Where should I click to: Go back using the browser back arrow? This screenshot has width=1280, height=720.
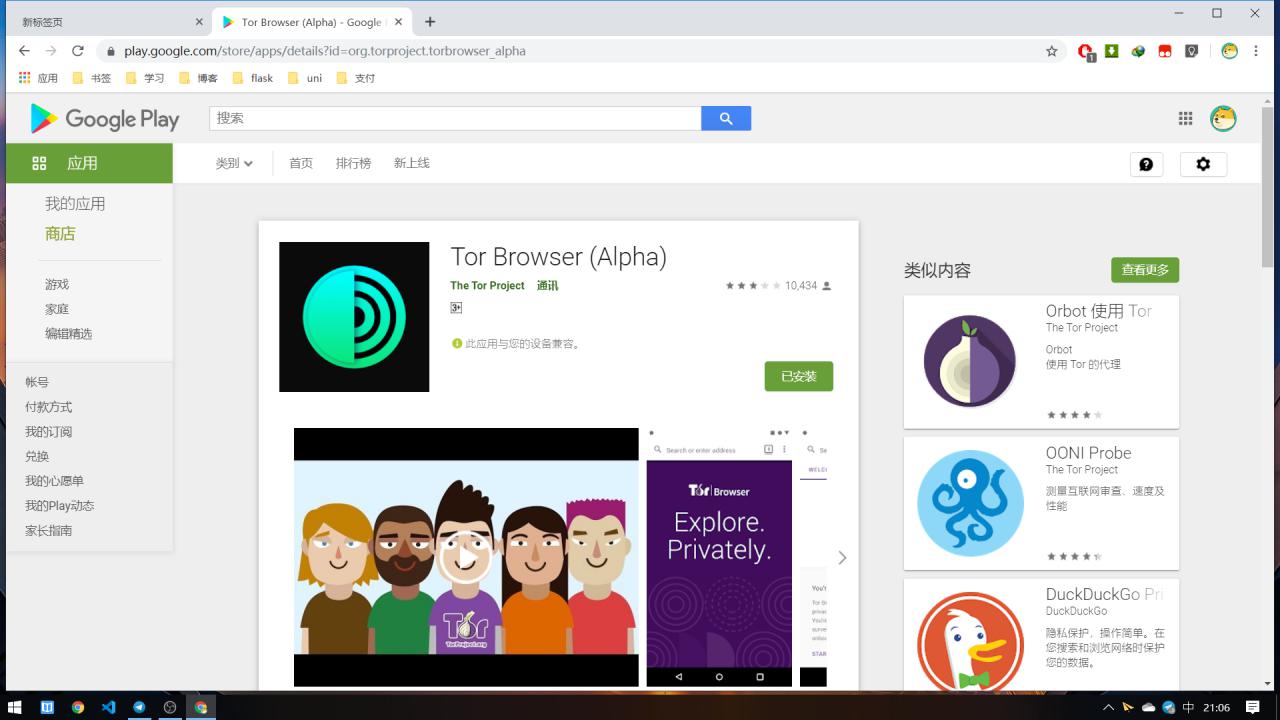[24, 51]
